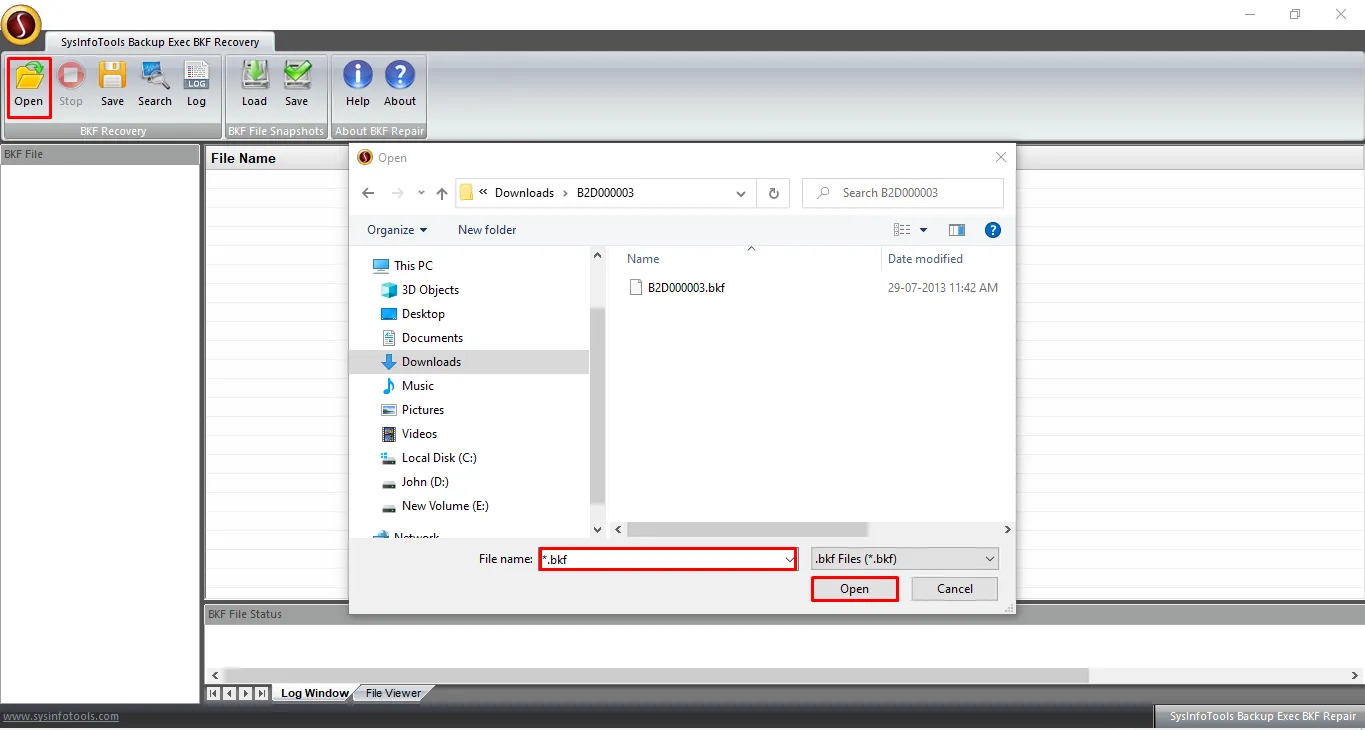Click the About icon in the toolbar
This screenshot has height=730, width=1365.
coord(400,85)
